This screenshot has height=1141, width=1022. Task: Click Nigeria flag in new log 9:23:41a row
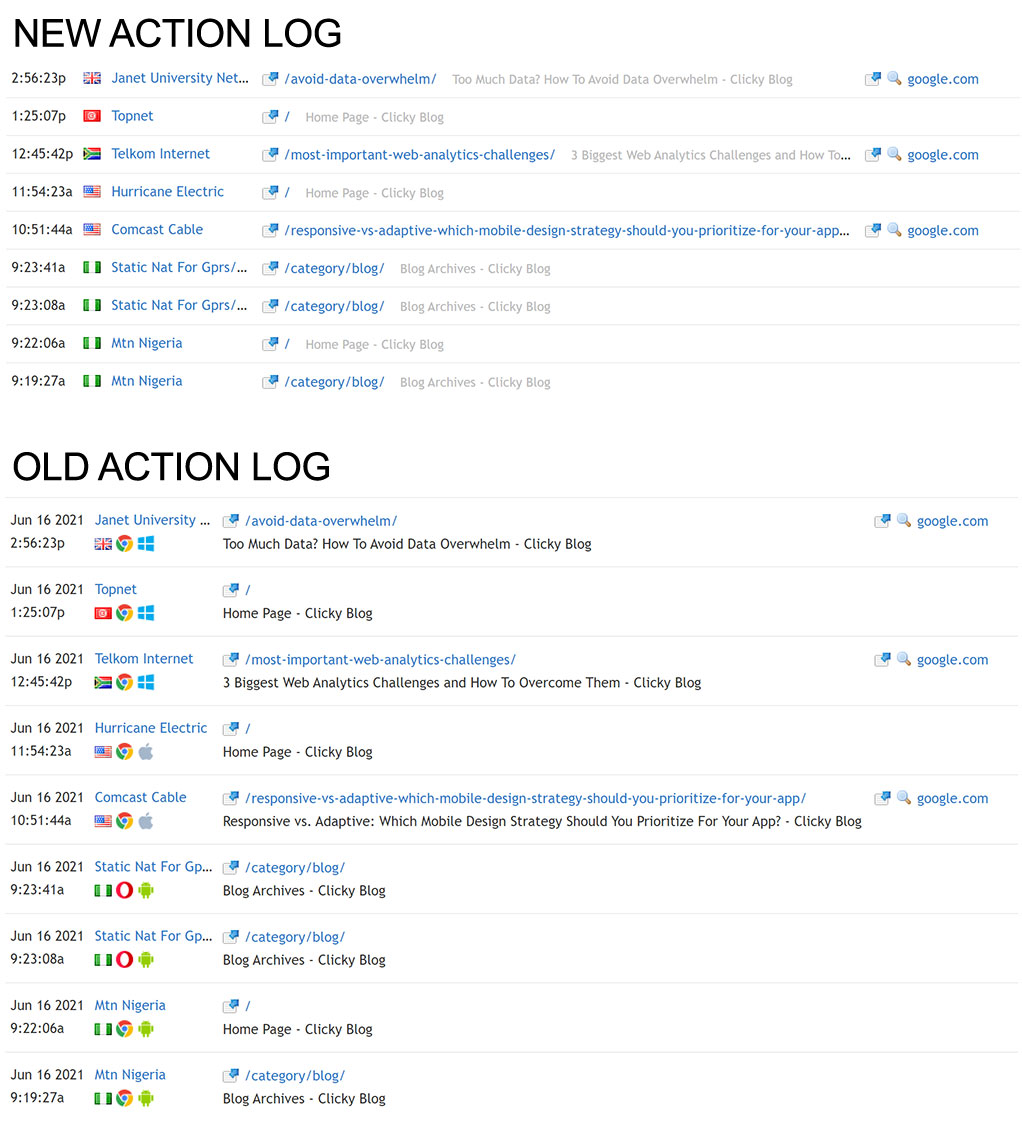(92, 267)
